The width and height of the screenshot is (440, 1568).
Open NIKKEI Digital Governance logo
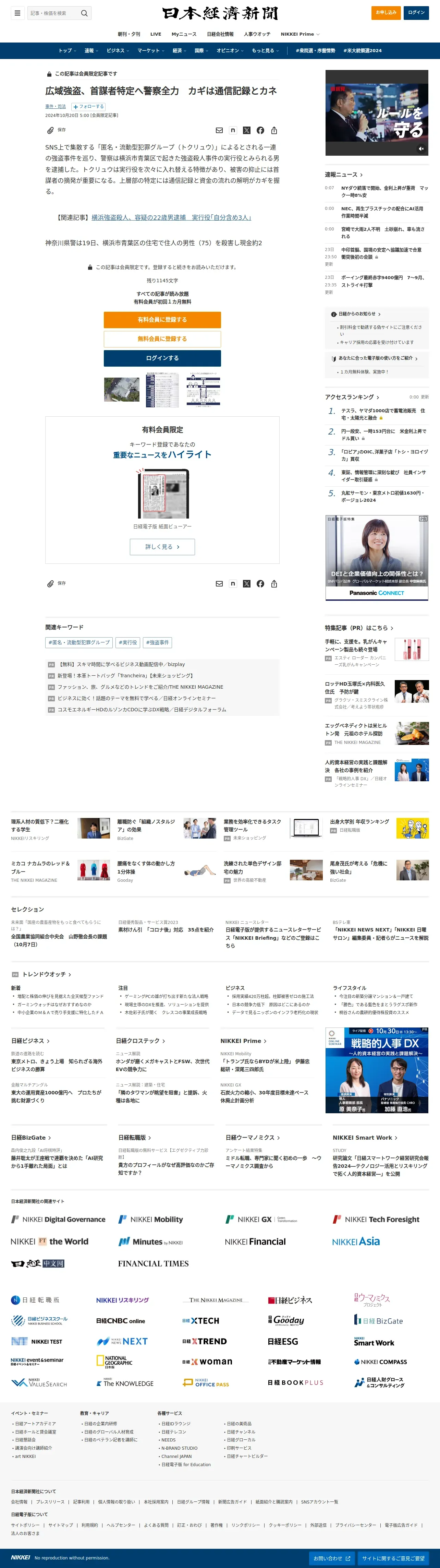(x=58, y=1219)
